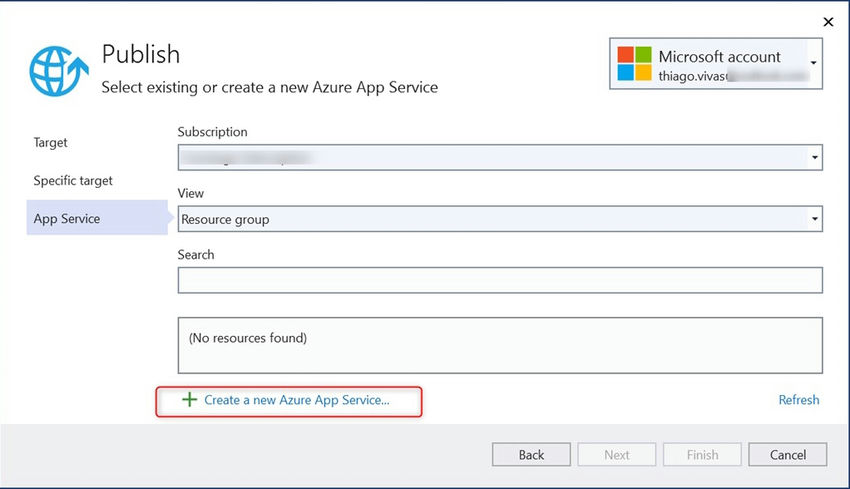850x489 pixels.
Task: Select the Target step
Action: pos(51,143)
